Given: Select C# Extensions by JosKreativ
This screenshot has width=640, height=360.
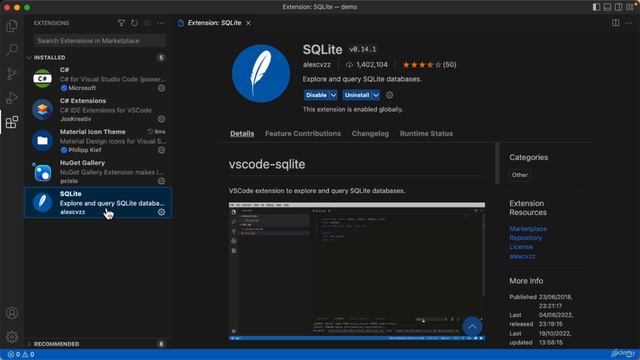Looking at the screenshot, I should pyautogui.click(x=98, y=110).
